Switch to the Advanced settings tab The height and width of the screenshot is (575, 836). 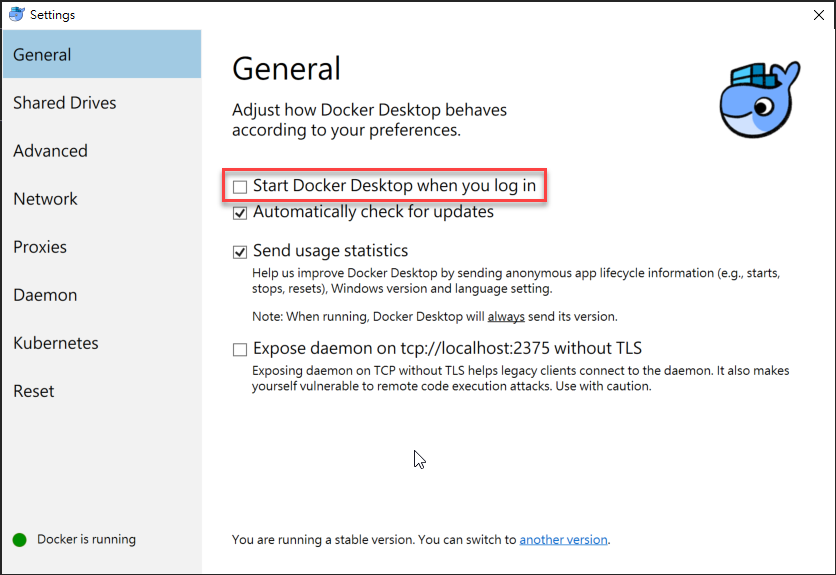102,150
